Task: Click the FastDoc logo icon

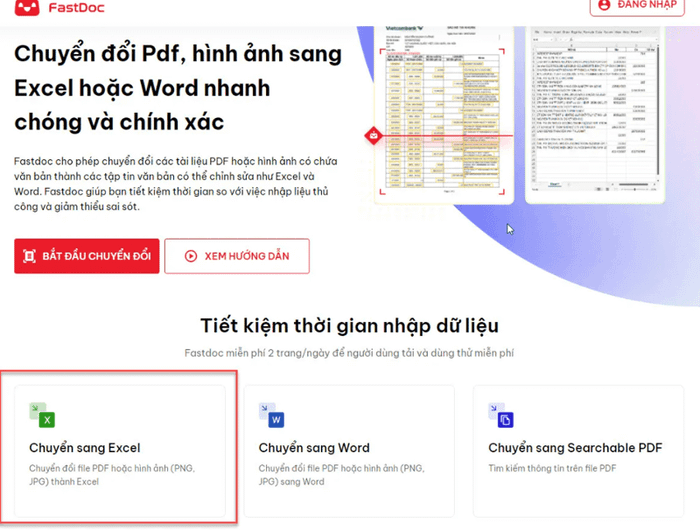Action: click(27, 7)
